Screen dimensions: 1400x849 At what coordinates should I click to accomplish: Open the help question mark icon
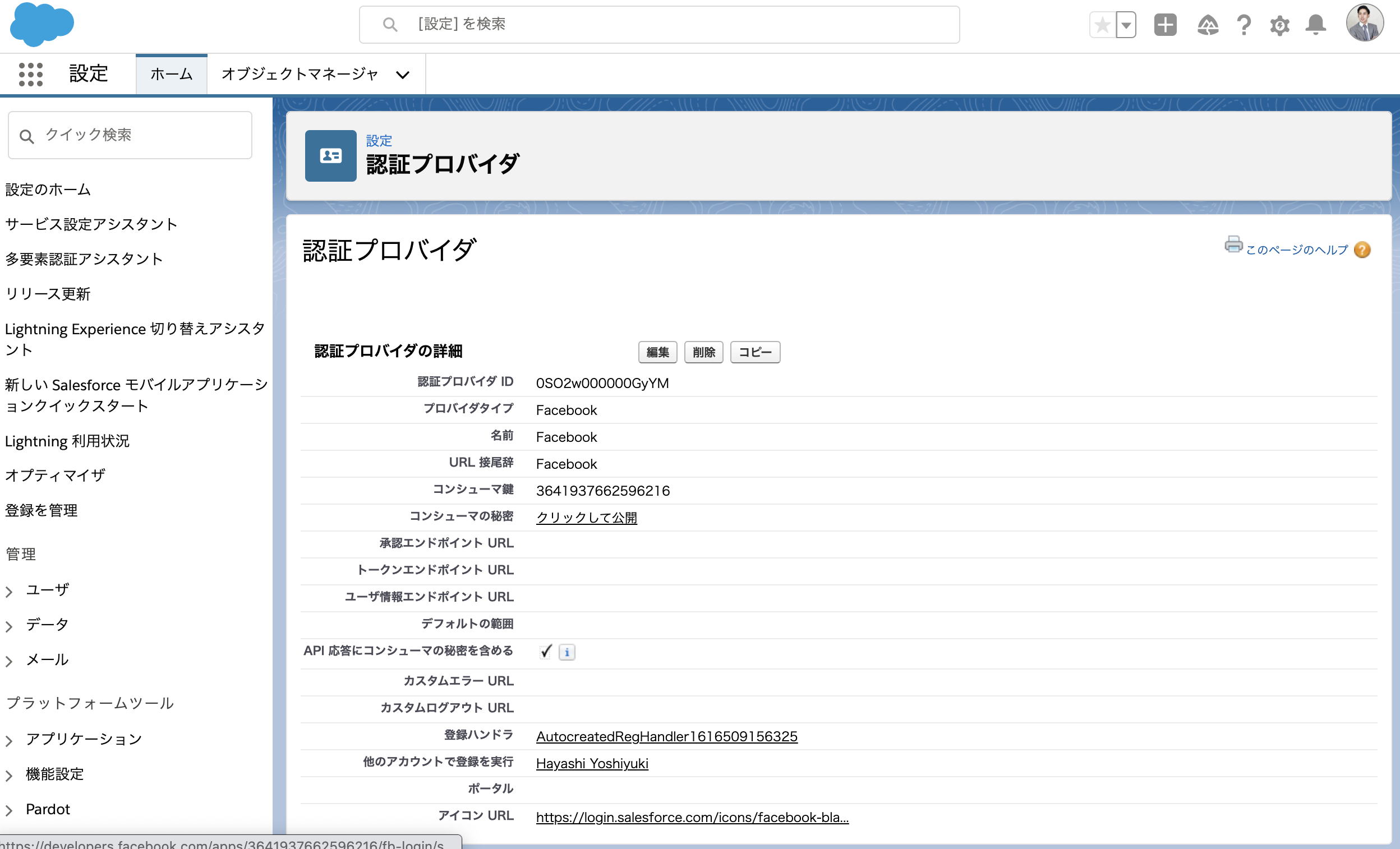tap(1244, 25)
